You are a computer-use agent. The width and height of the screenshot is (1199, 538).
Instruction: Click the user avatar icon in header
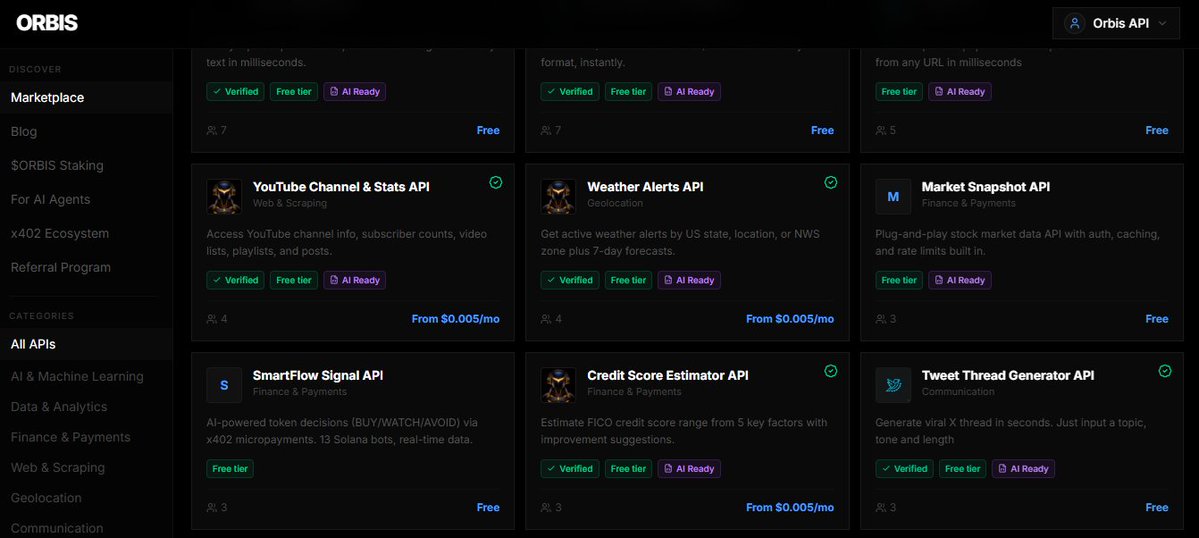1074,24
